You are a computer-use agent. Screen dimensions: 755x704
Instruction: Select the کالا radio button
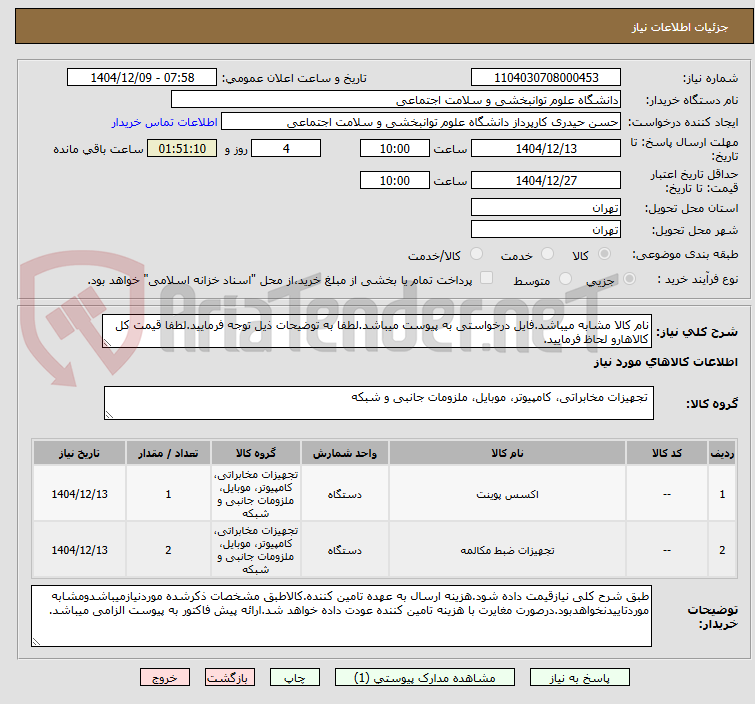point(604,254)
